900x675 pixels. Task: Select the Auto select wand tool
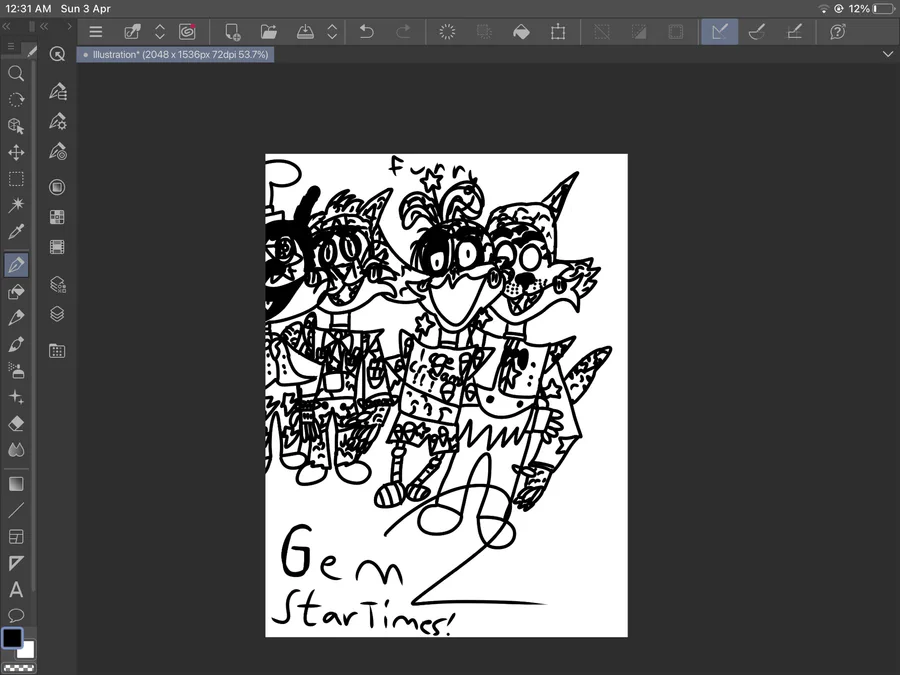click(16, 205)
